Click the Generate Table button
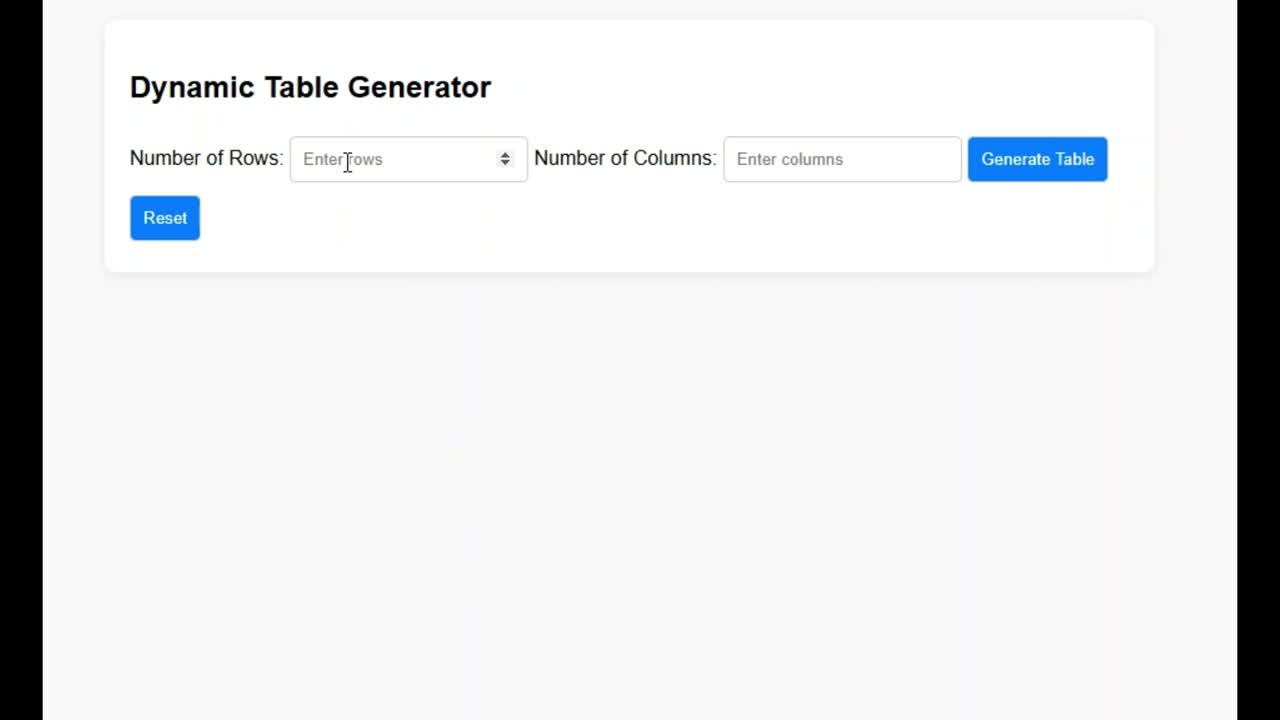 pyautogui.click(x=1037, y=159)
